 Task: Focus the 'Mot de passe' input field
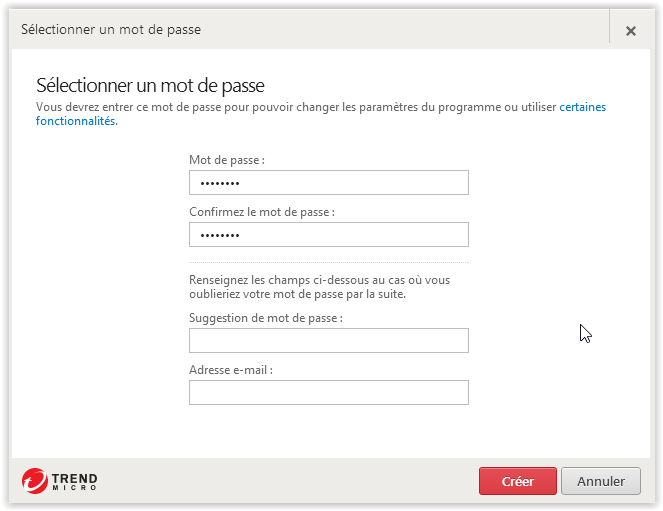tap(328, 182)
